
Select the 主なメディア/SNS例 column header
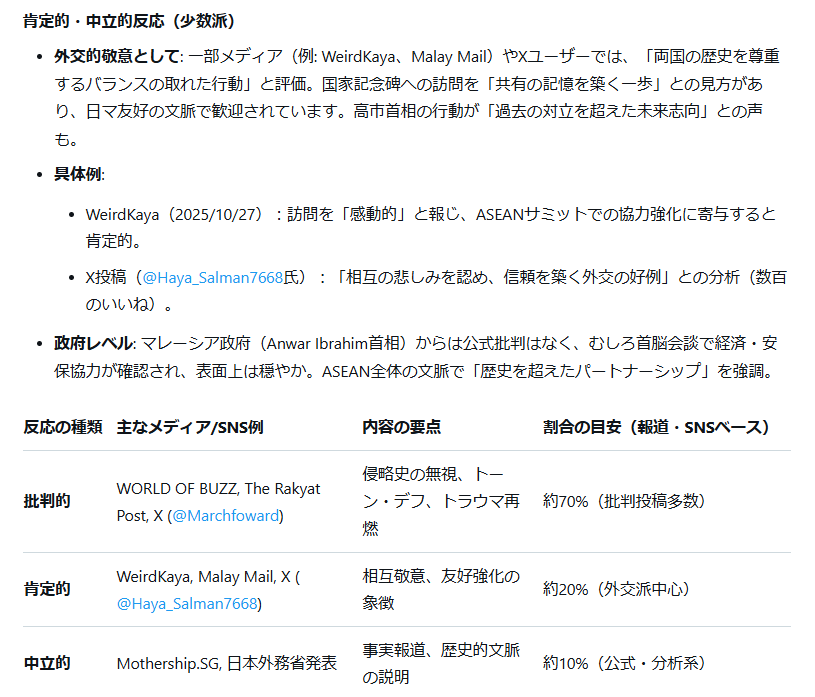click(190, 427)
